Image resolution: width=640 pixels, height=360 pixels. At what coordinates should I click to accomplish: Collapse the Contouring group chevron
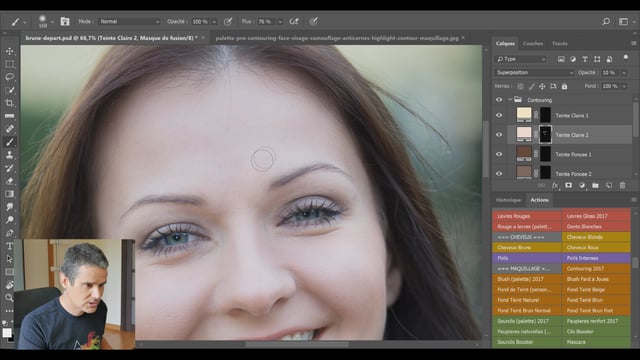click(510, 100)
